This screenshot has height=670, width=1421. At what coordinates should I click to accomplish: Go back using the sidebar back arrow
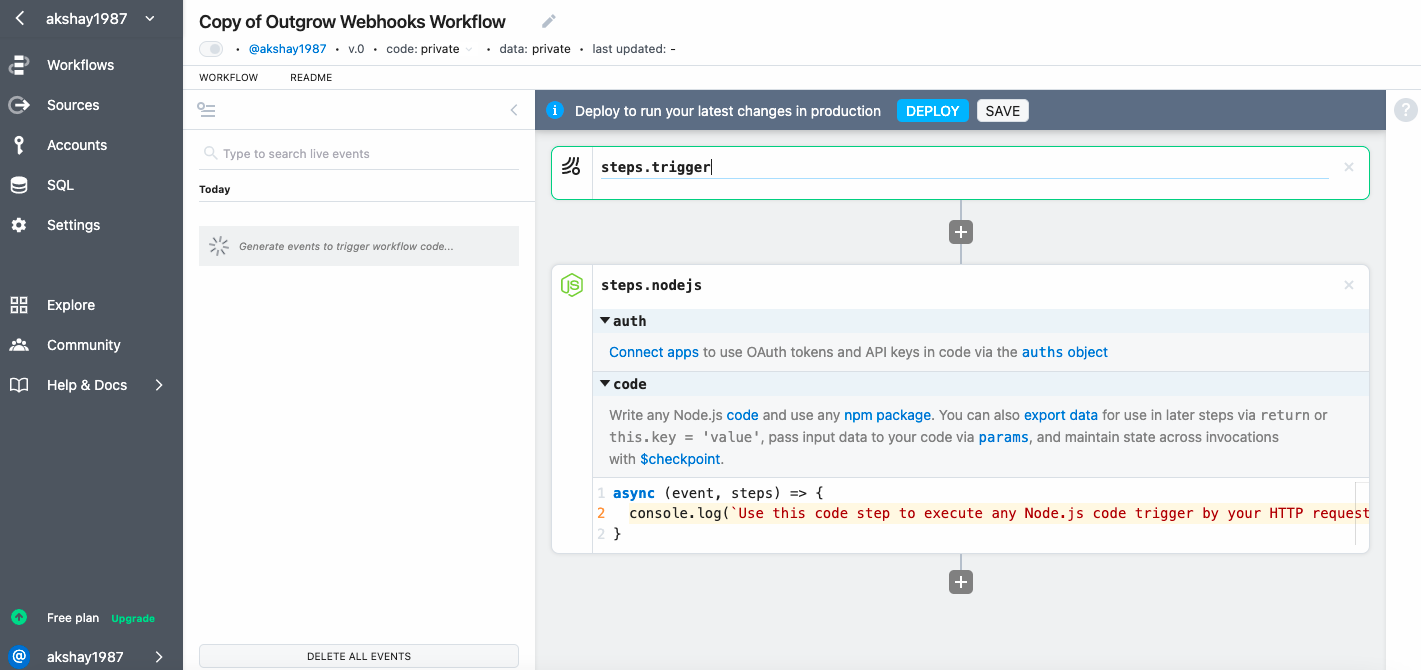[19, 18]
